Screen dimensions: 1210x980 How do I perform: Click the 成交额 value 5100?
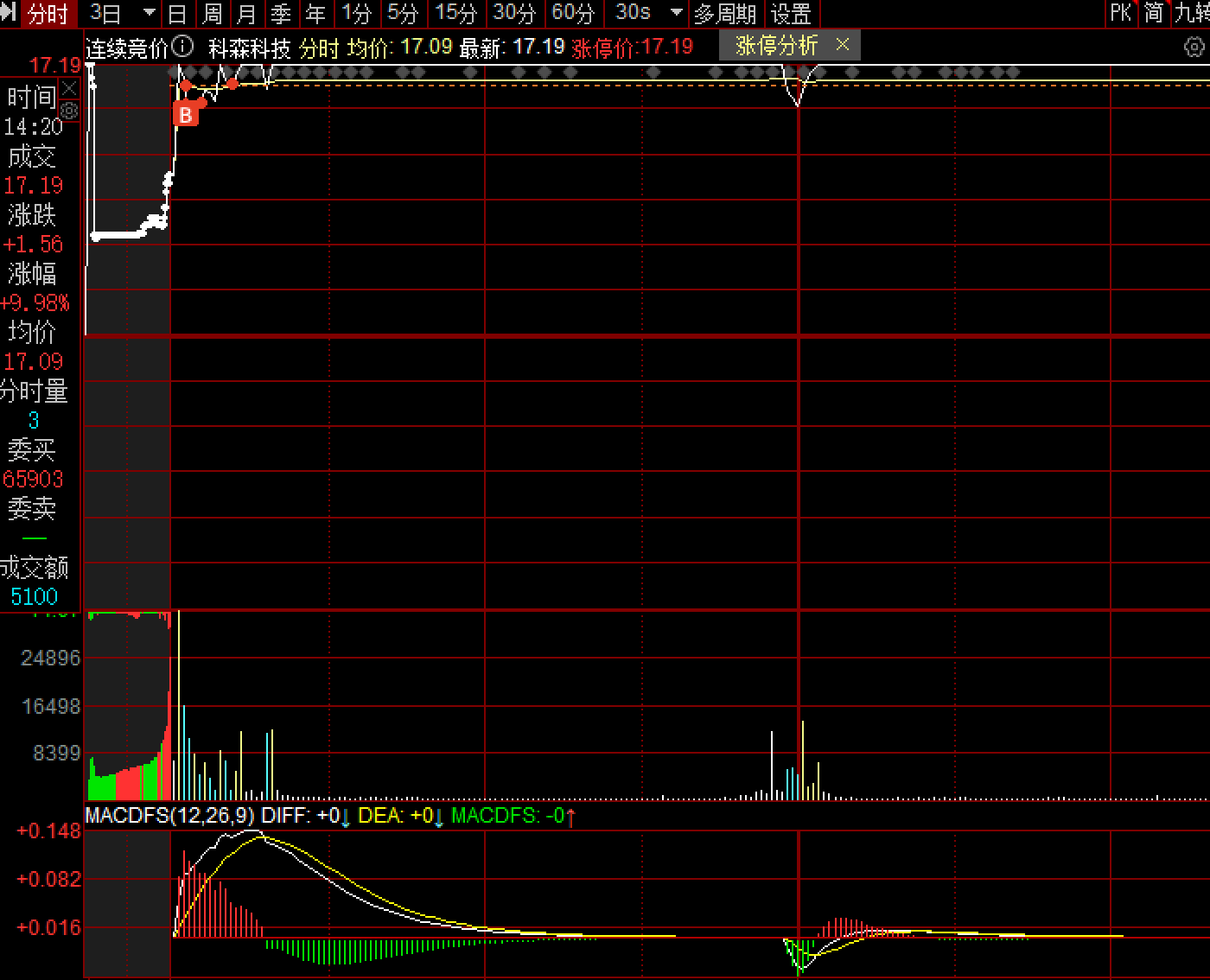[x=35, y=597]
